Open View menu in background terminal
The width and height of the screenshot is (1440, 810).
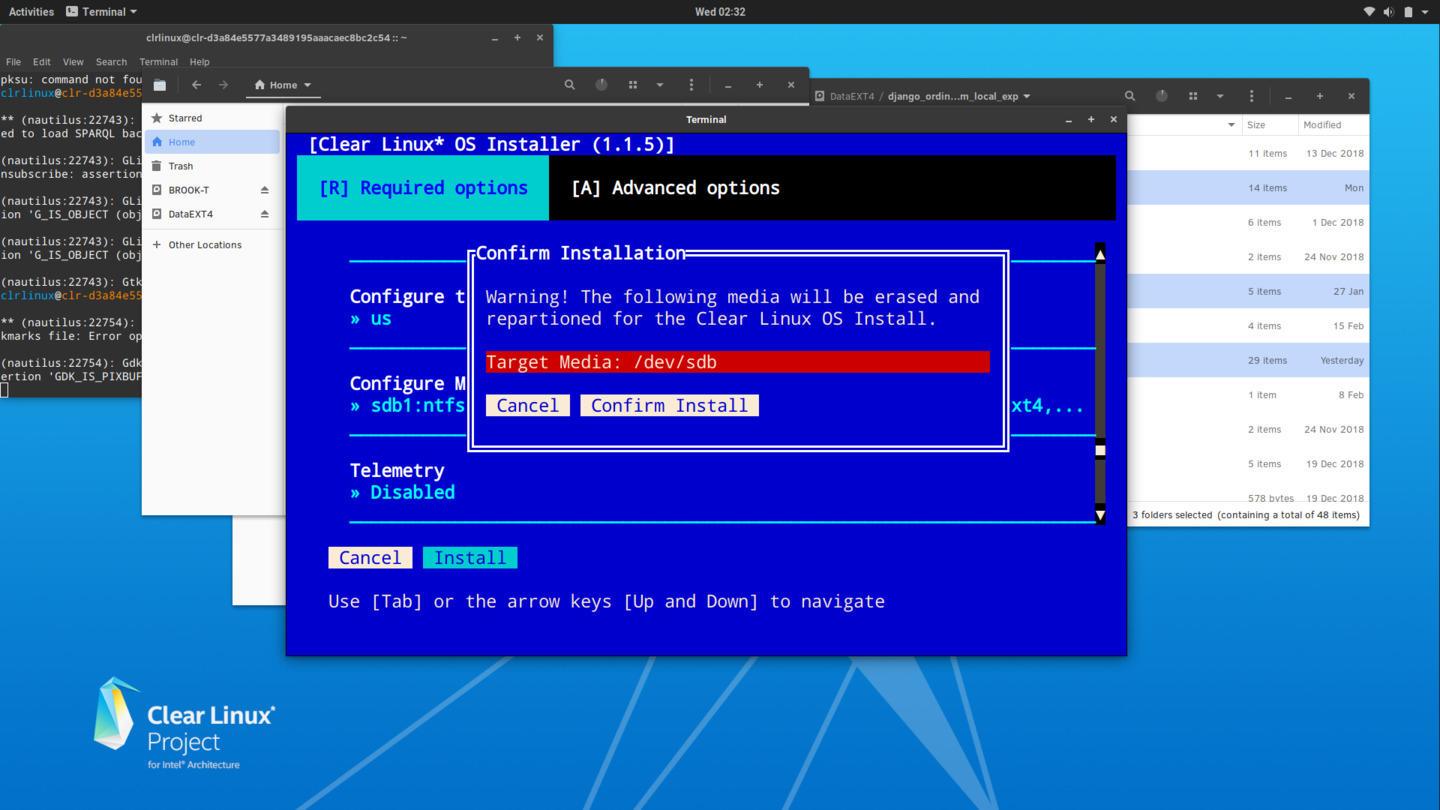click(x=73, y=62)
